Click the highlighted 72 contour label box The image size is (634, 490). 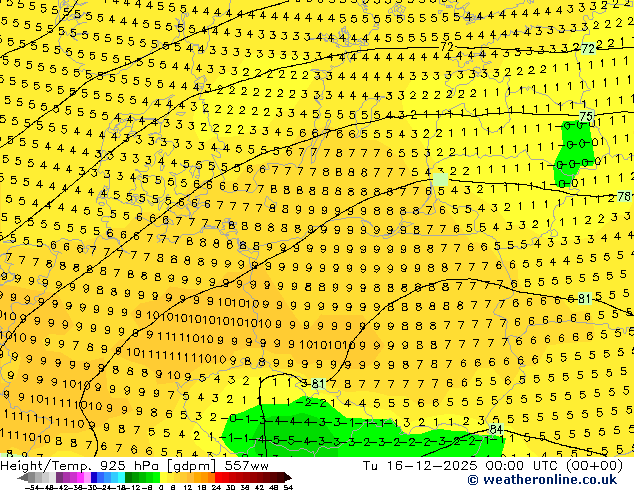click(x=588, y=49)
